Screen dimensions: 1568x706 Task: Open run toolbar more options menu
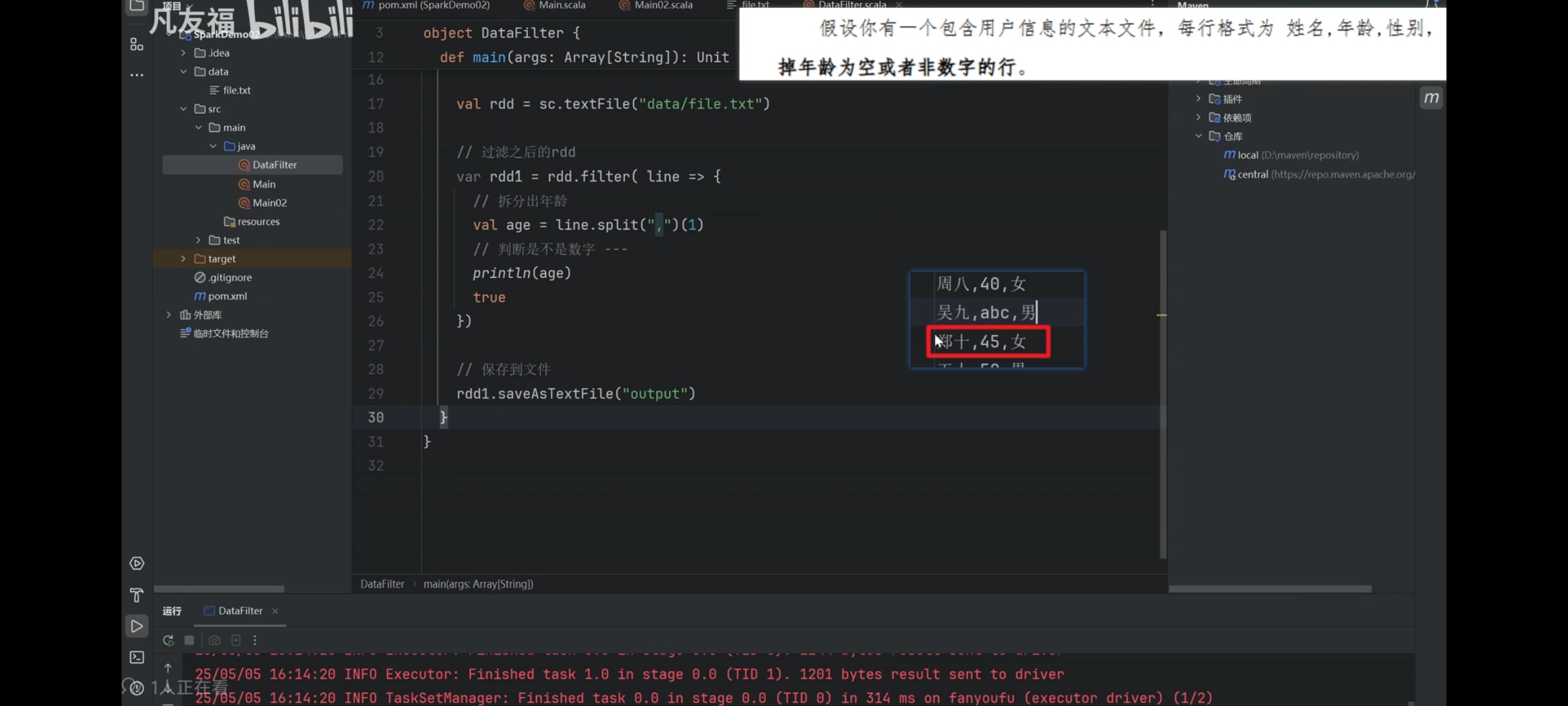click(255, 640)
